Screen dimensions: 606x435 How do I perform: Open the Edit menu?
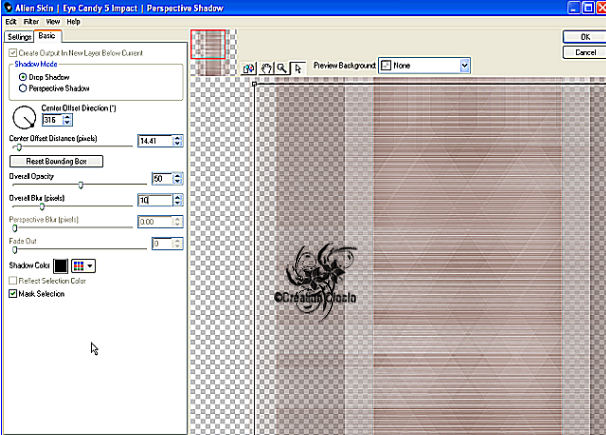pyautogui.click(x=11, y=22)
